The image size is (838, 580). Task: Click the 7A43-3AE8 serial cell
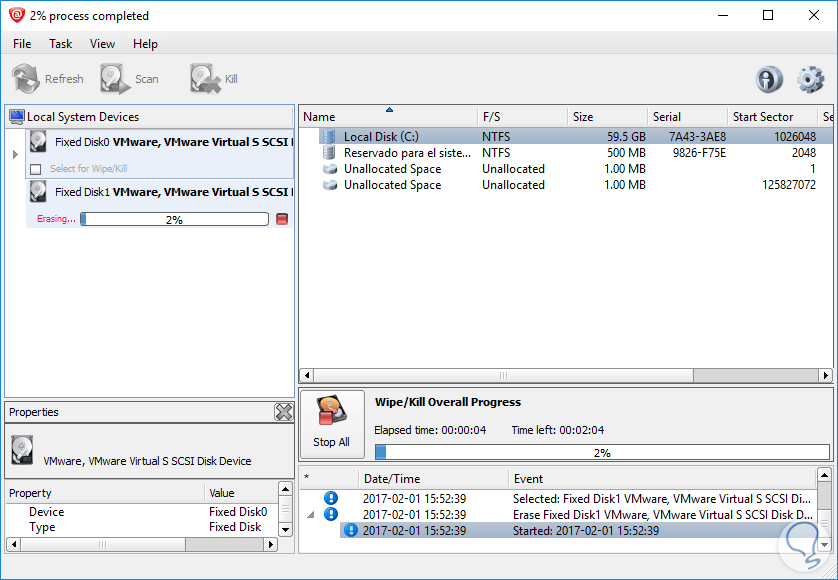pos(697,136)
